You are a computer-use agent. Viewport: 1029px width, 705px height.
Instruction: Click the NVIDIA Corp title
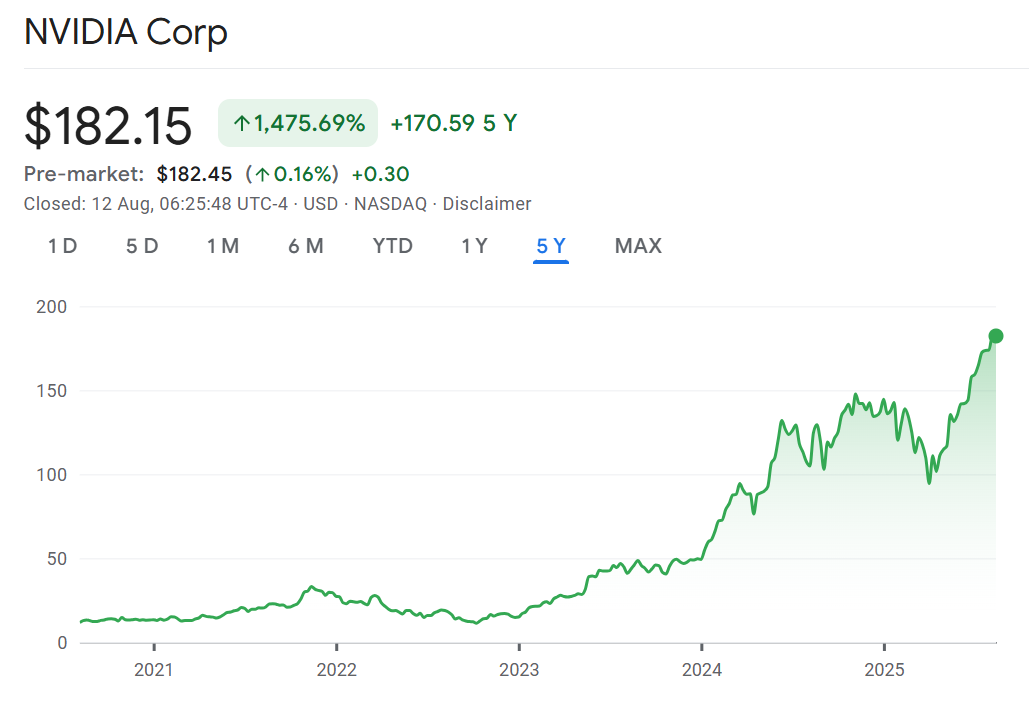(126, 33)
